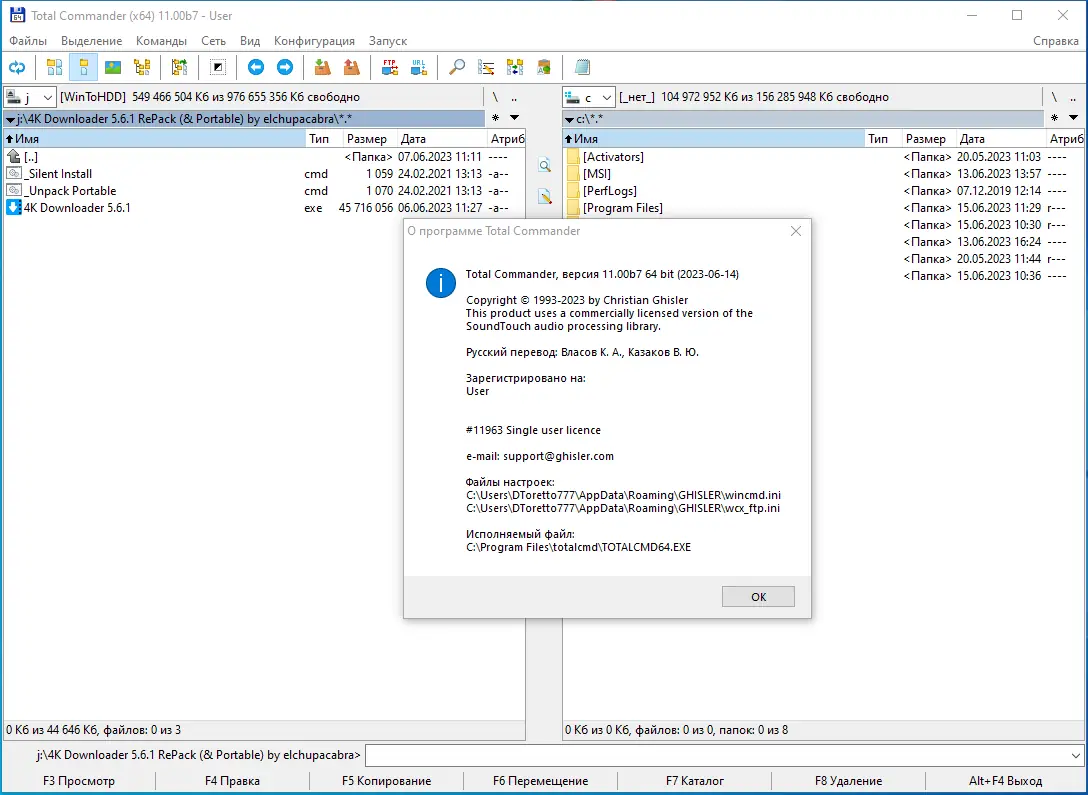The width and height of the screenshot is (1088, 795).
Task: Select the [Program Files] folder in right panel
Action: click(x=823, y=207)
